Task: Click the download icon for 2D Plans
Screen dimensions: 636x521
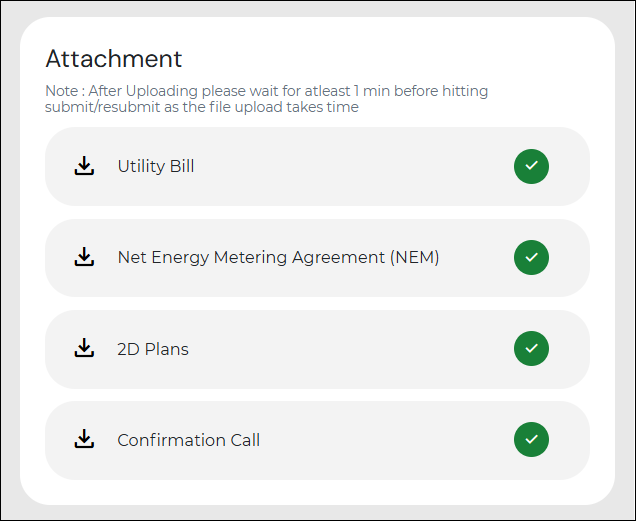Action: pyautogui.click(x=84, y=348)
